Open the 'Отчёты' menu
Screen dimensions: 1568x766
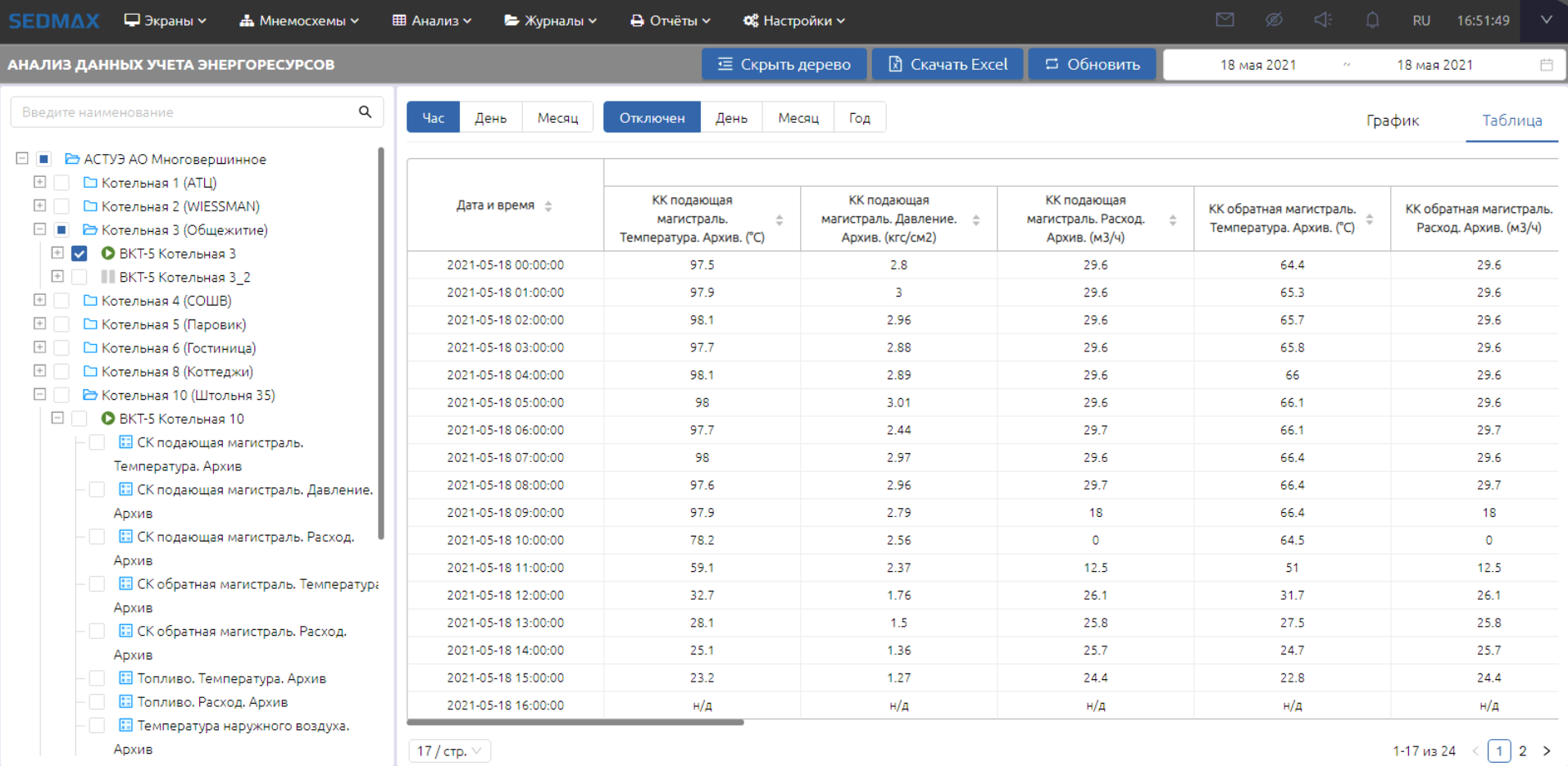(x=670, y=21)
